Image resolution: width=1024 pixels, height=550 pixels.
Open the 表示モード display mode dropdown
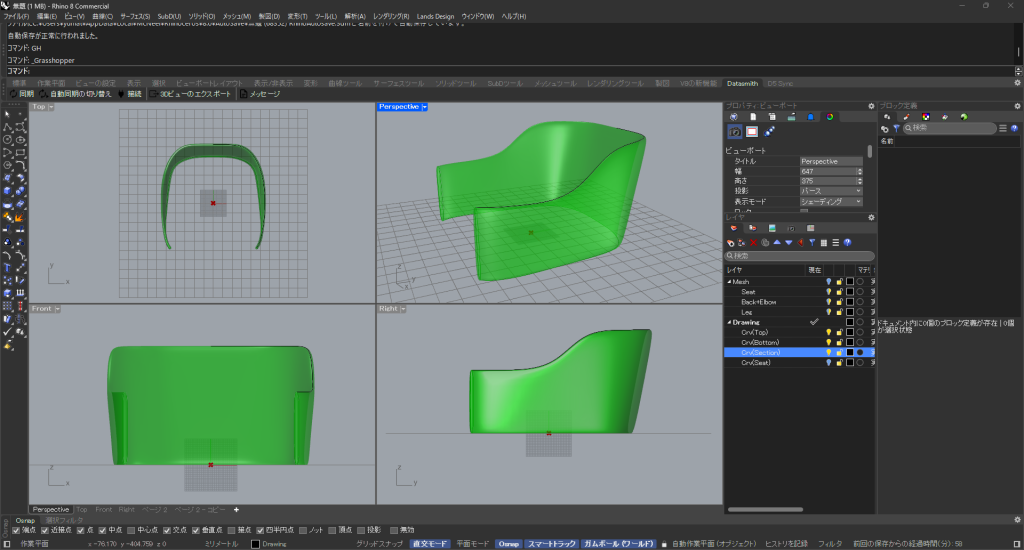[x=830, y=200]
